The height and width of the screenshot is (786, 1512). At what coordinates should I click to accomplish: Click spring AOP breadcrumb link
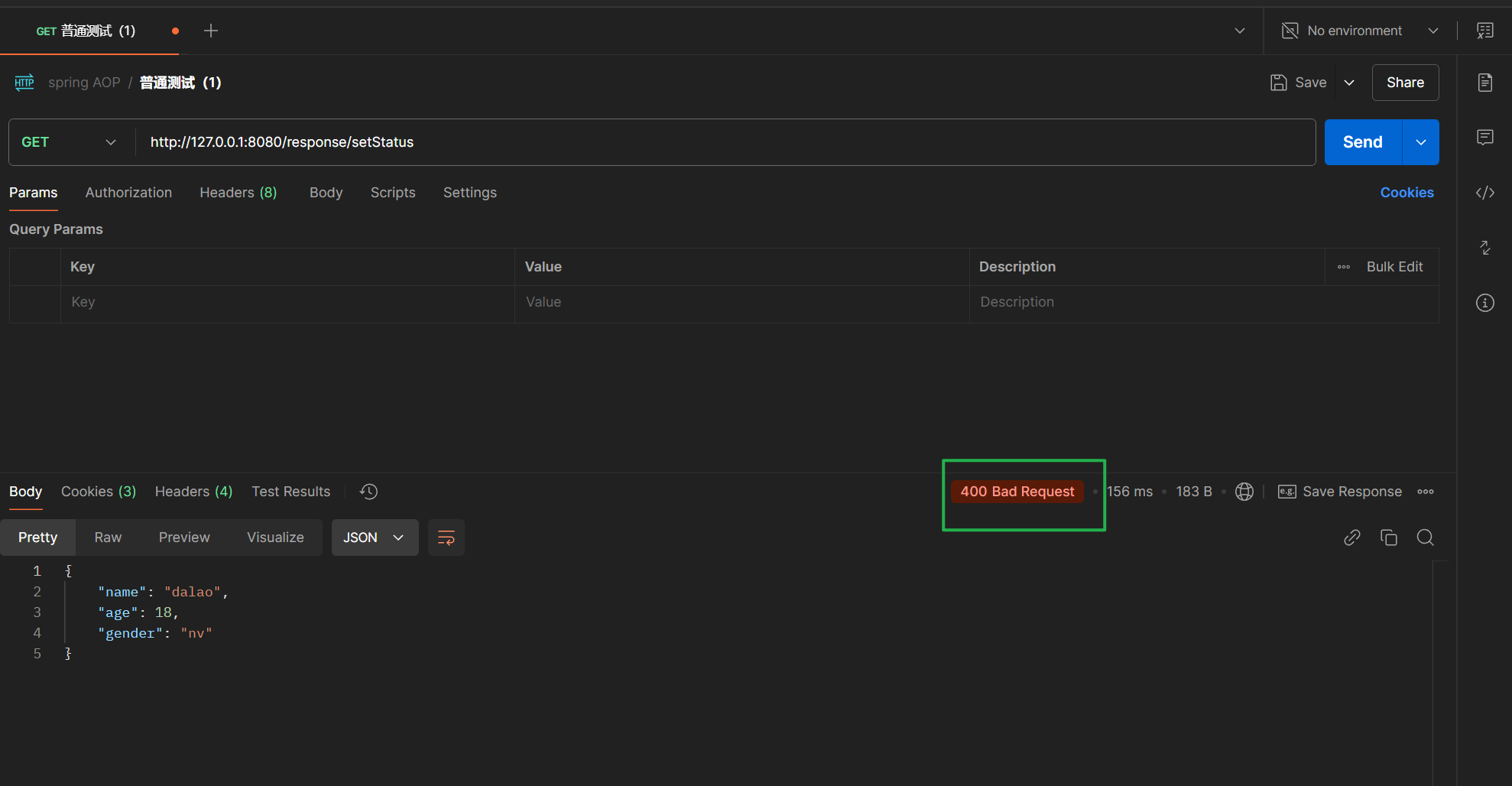[x=84, y=83]
